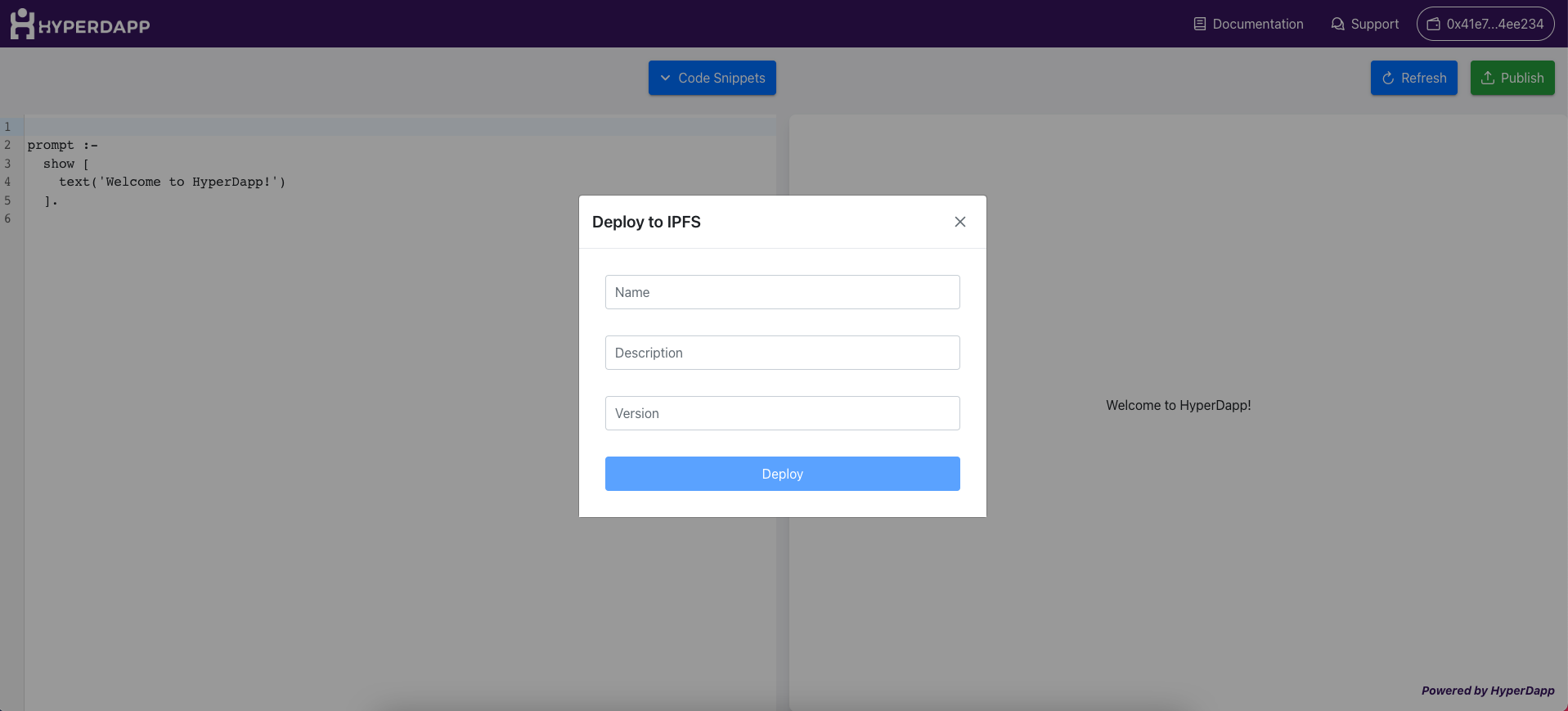Click the blue Deploy button
Viewport: 1568px width, 711px height.
783,474
